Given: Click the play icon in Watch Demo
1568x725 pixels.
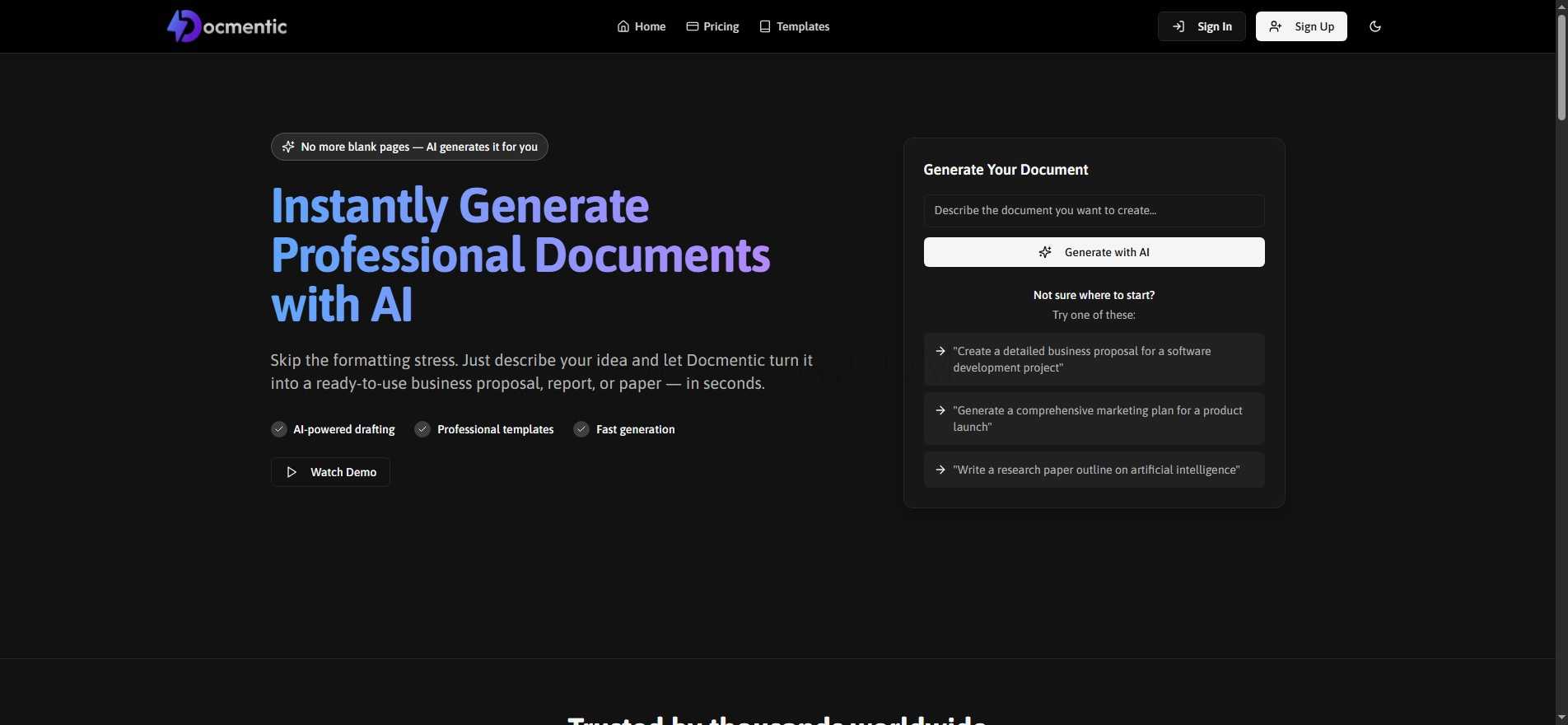Looking at the screenshot, I should 292,472.
